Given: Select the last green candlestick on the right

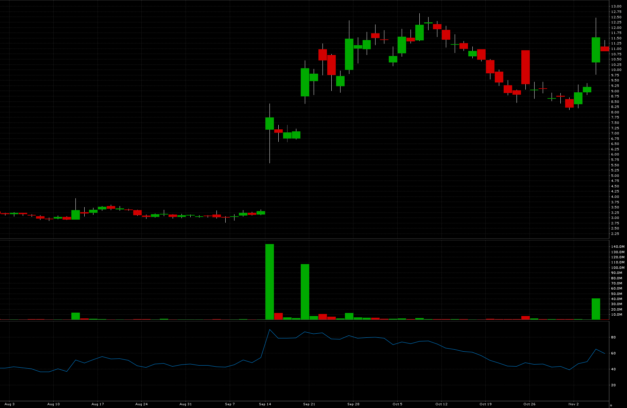Looking at the screenshot, I should pos(596,50).
